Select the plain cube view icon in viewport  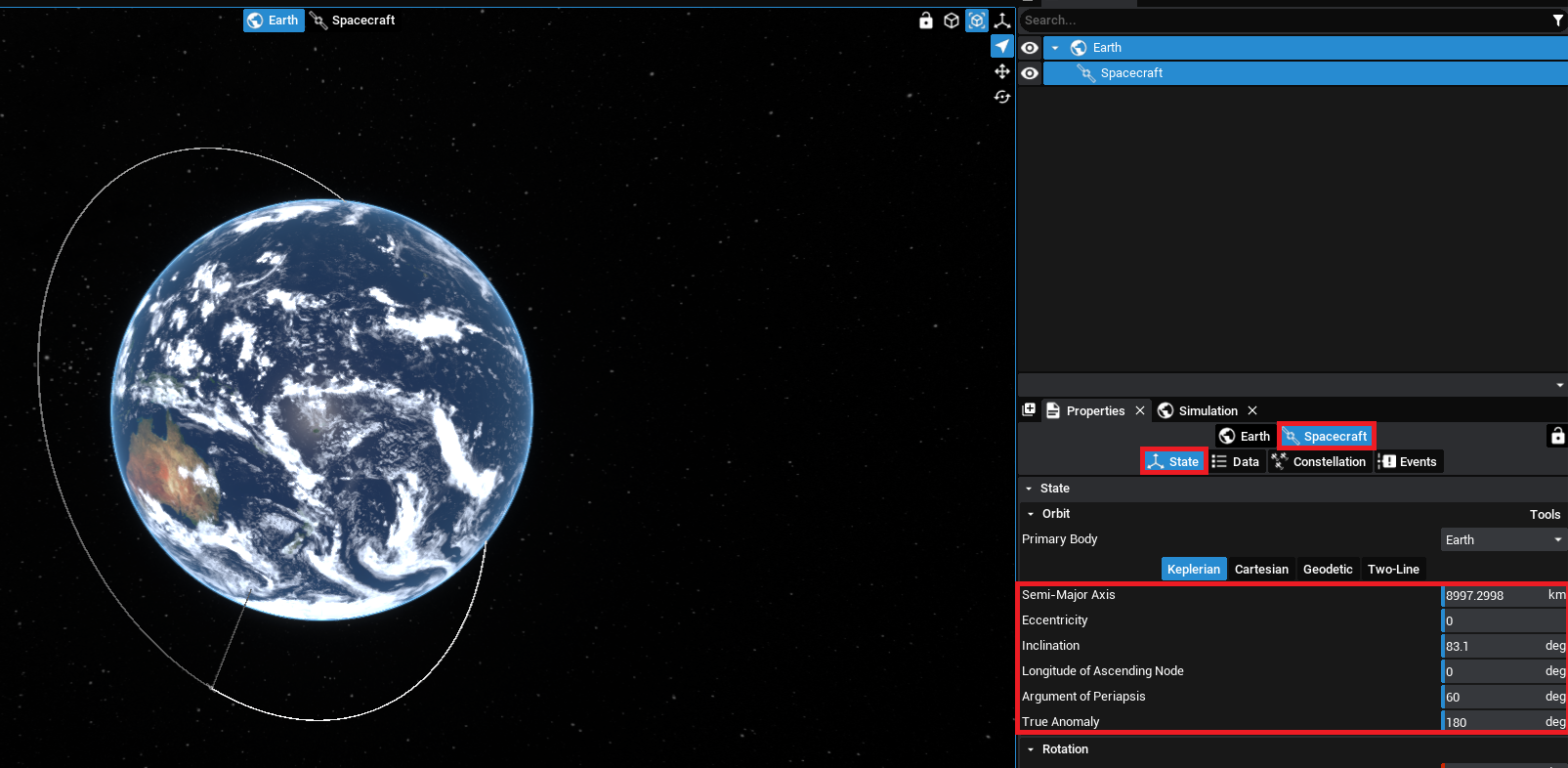(x=952, y=21)
